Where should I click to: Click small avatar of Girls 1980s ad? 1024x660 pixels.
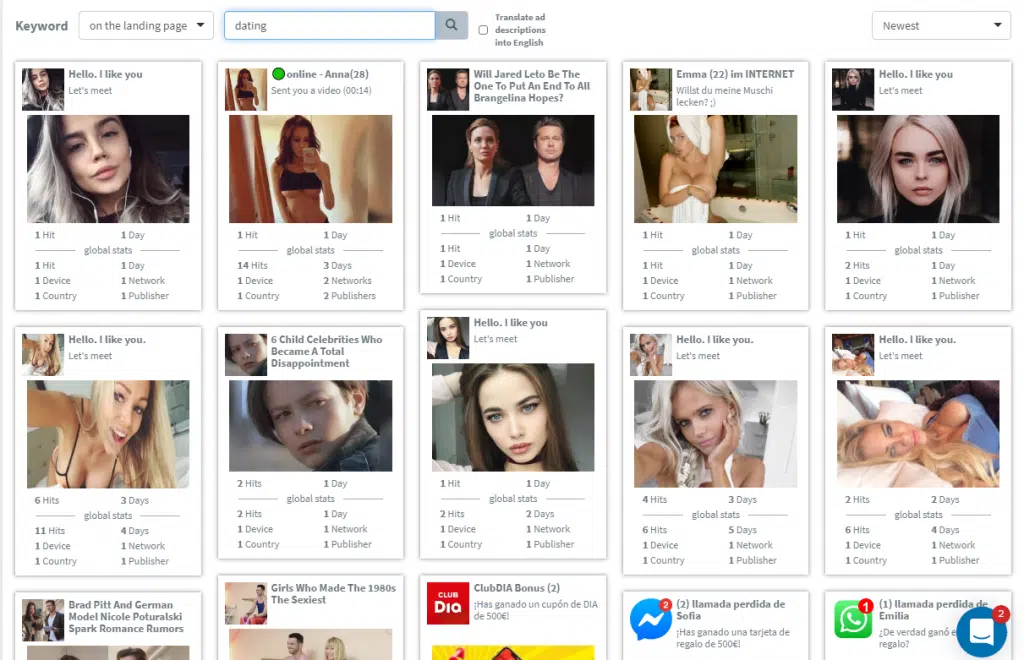coord(246,603)
